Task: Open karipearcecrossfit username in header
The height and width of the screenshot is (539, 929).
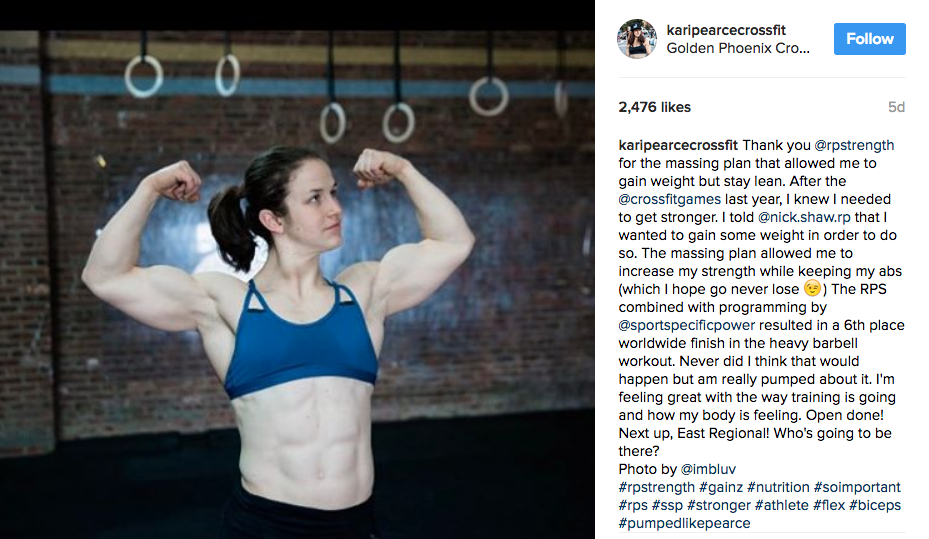Action: coord(726,30)
